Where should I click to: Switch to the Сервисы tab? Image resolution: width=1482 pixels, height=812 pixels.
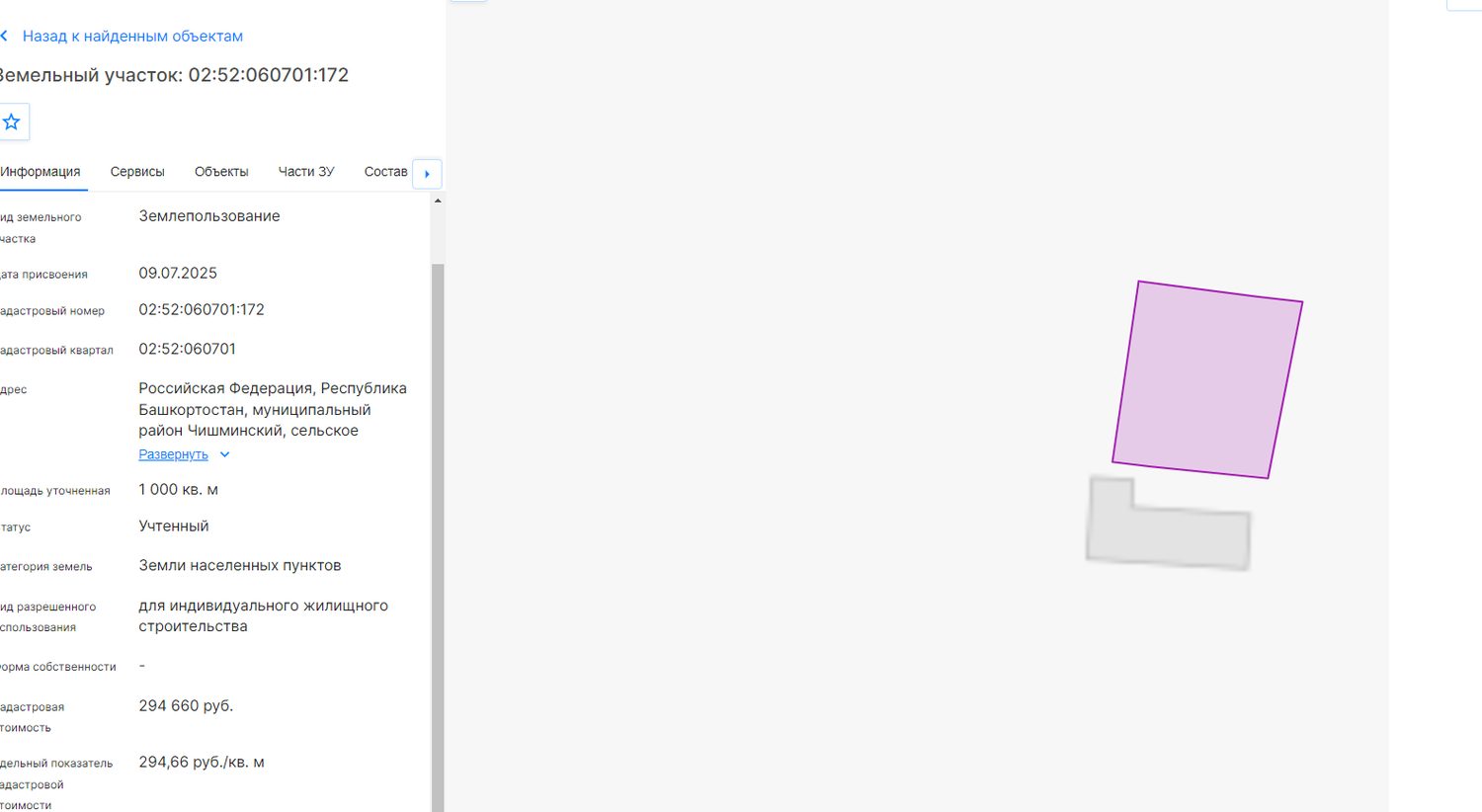pyautogui.click(x=137, y=172)
